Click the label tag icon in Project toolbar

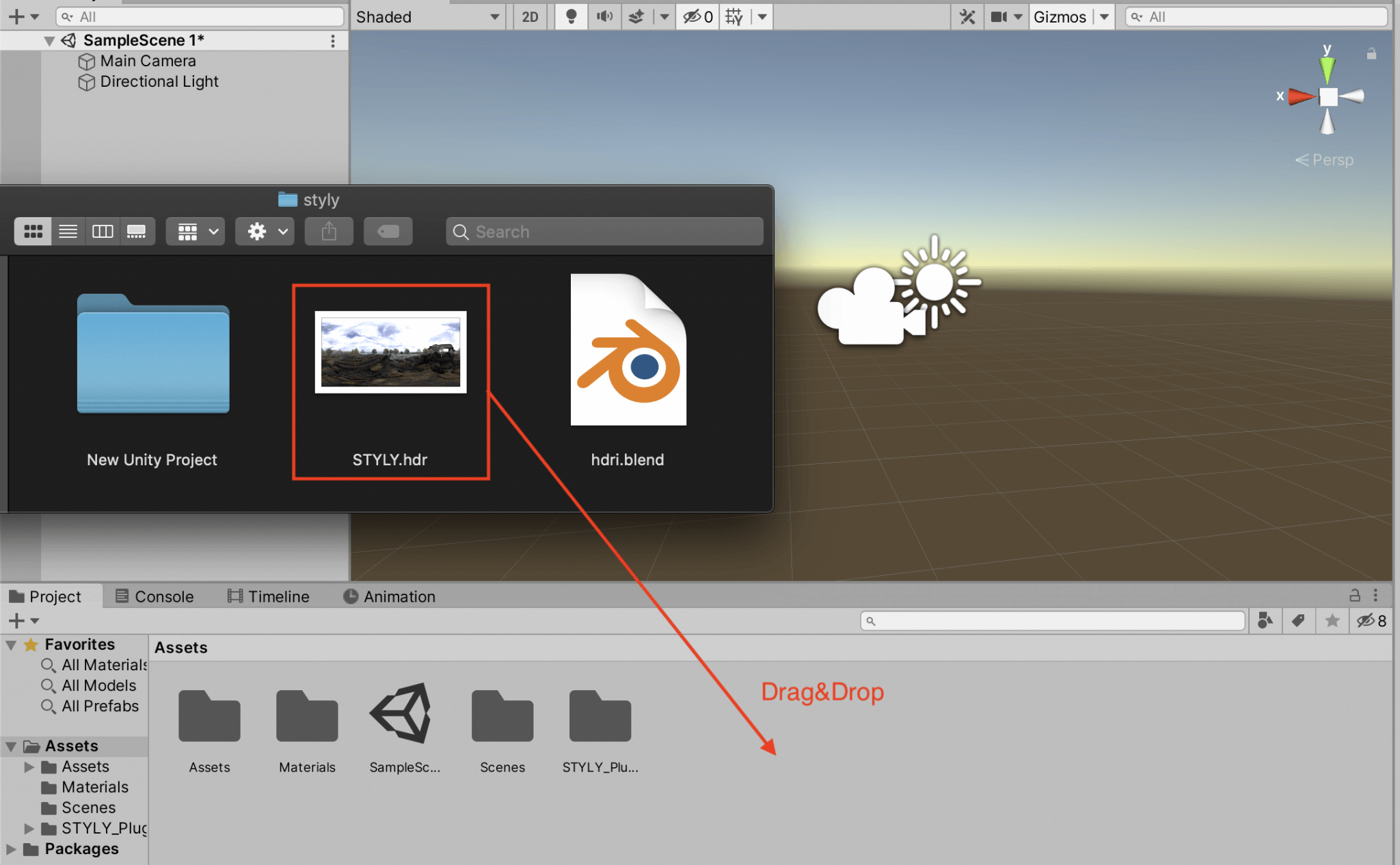click(1298, 620)
